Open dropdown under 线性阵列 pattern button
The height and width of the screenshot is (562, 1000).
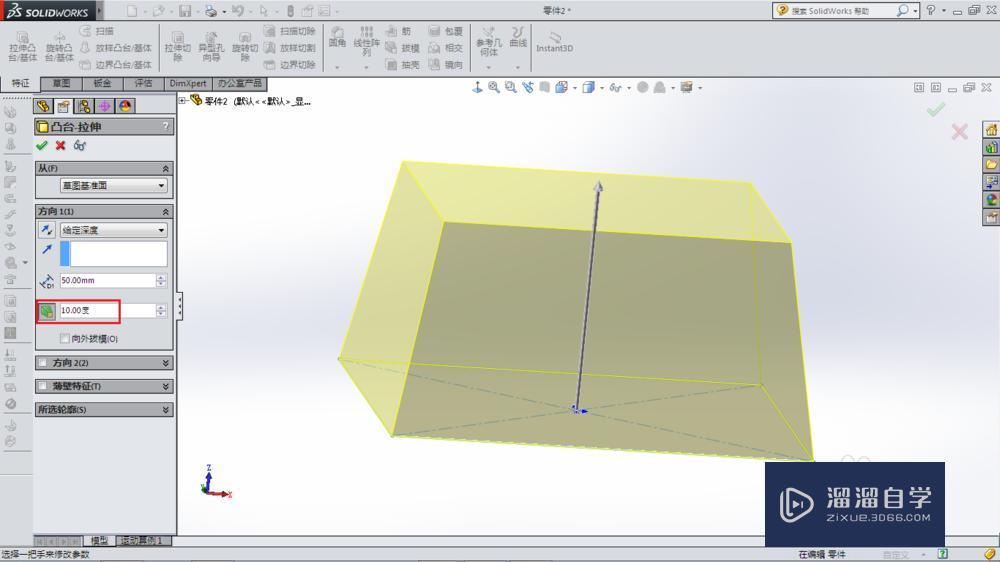pyautogui.click(x=366, y=66)
